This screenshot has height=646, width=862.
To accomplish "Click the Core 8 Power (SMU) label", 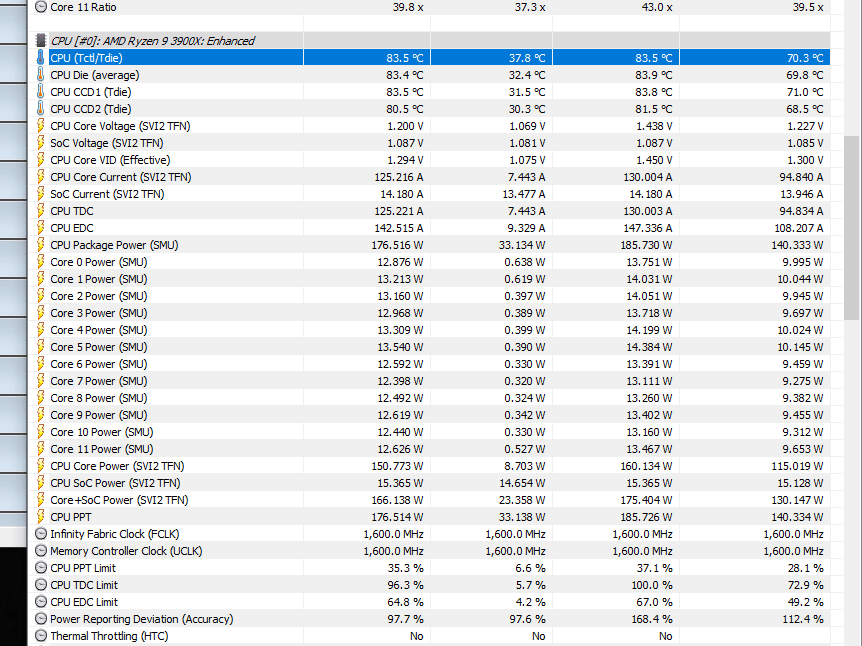I will 99,398.
